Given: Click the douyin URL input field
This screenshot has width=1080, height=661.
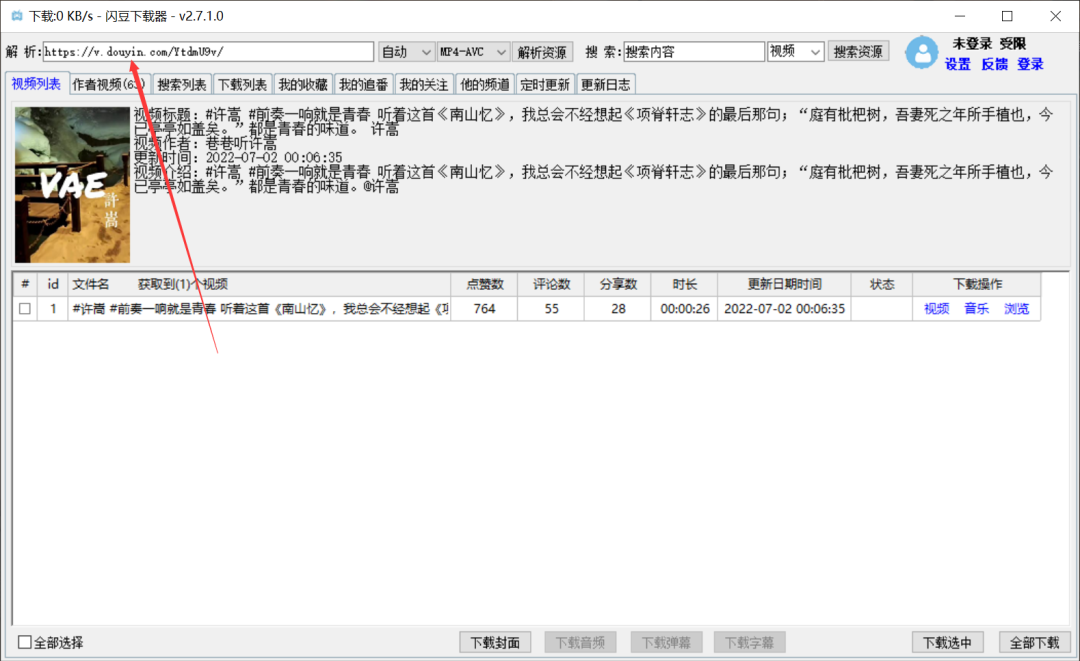Looking at the screenshot, I should point(208,52).
